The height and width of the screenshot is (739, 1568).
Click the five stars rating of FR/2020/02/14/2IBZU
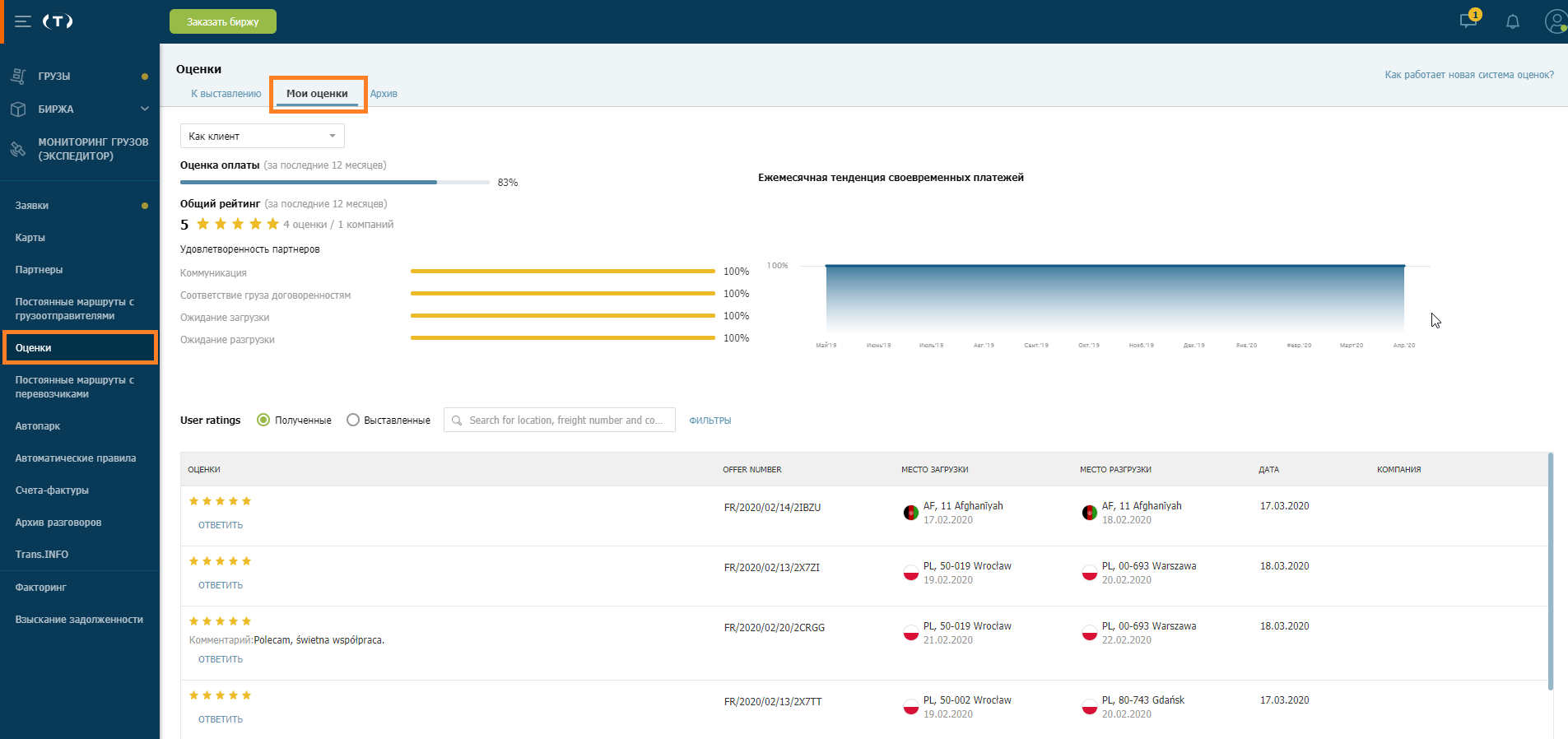220,501
